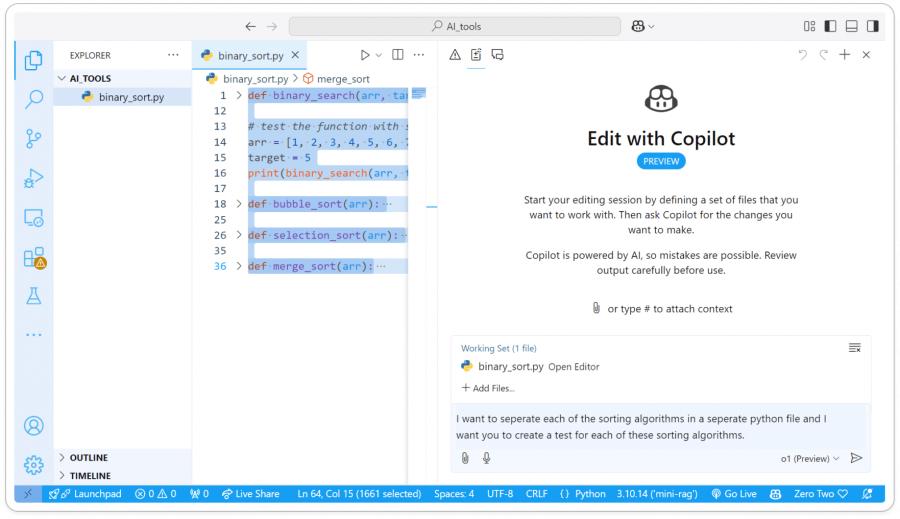Click Launchpad in the status bar
Image resolution: width=900 pixels, height=519 pixels.
(85, 494)
